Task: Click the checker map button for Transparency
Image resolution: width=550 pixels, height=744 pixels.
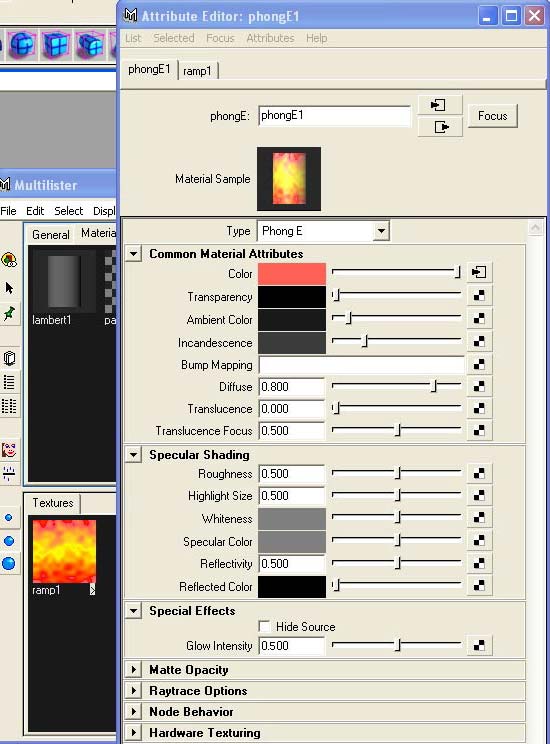Action: 479,295
